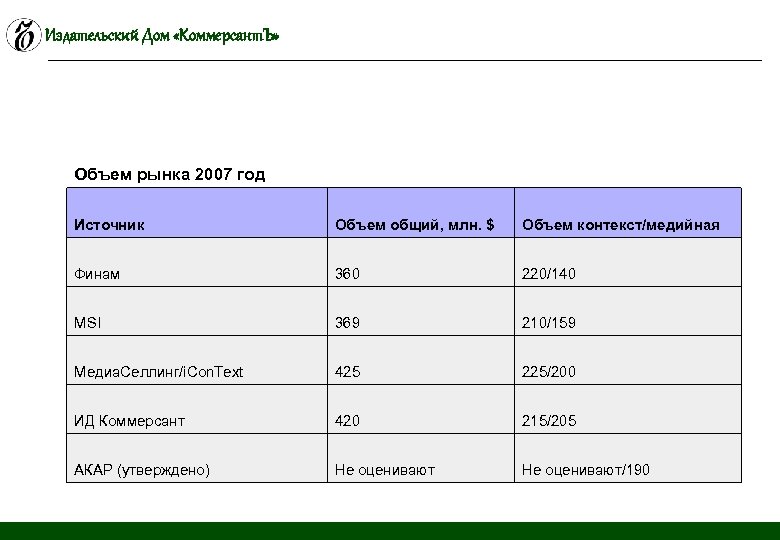Select the value 360 cell
The height and width of the screenshot is (540, 780).
pos(421,262)
